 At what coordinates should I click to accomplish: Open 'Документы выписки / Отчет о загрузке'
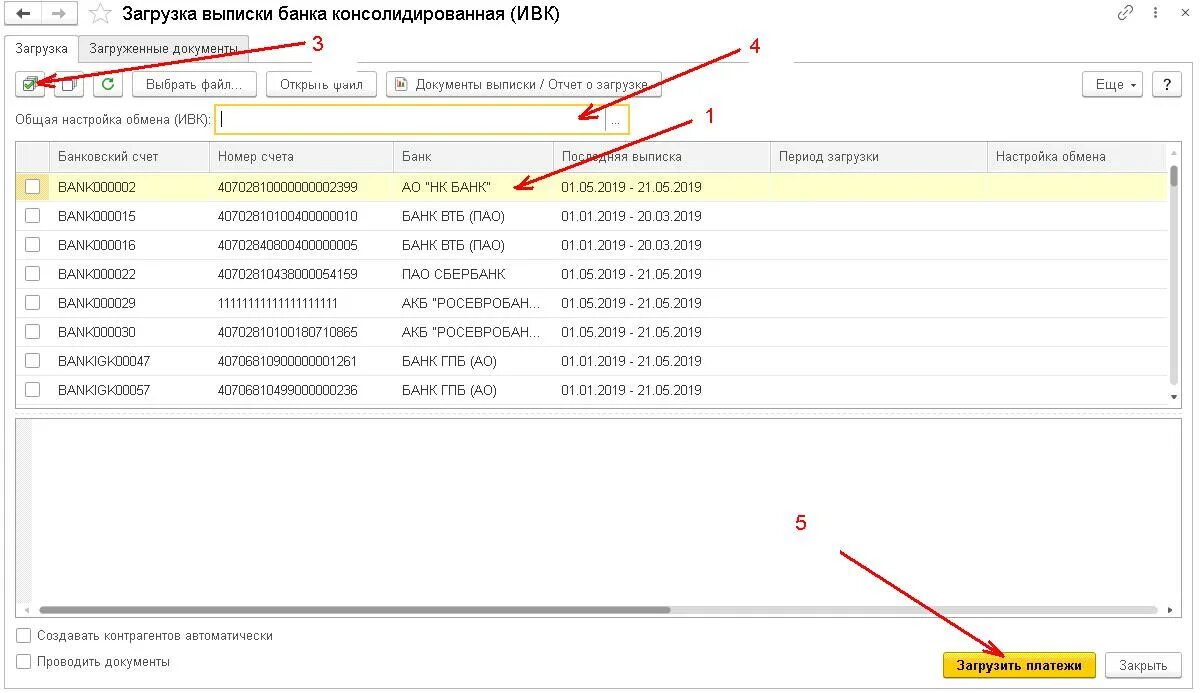click(x=524, y=85)
